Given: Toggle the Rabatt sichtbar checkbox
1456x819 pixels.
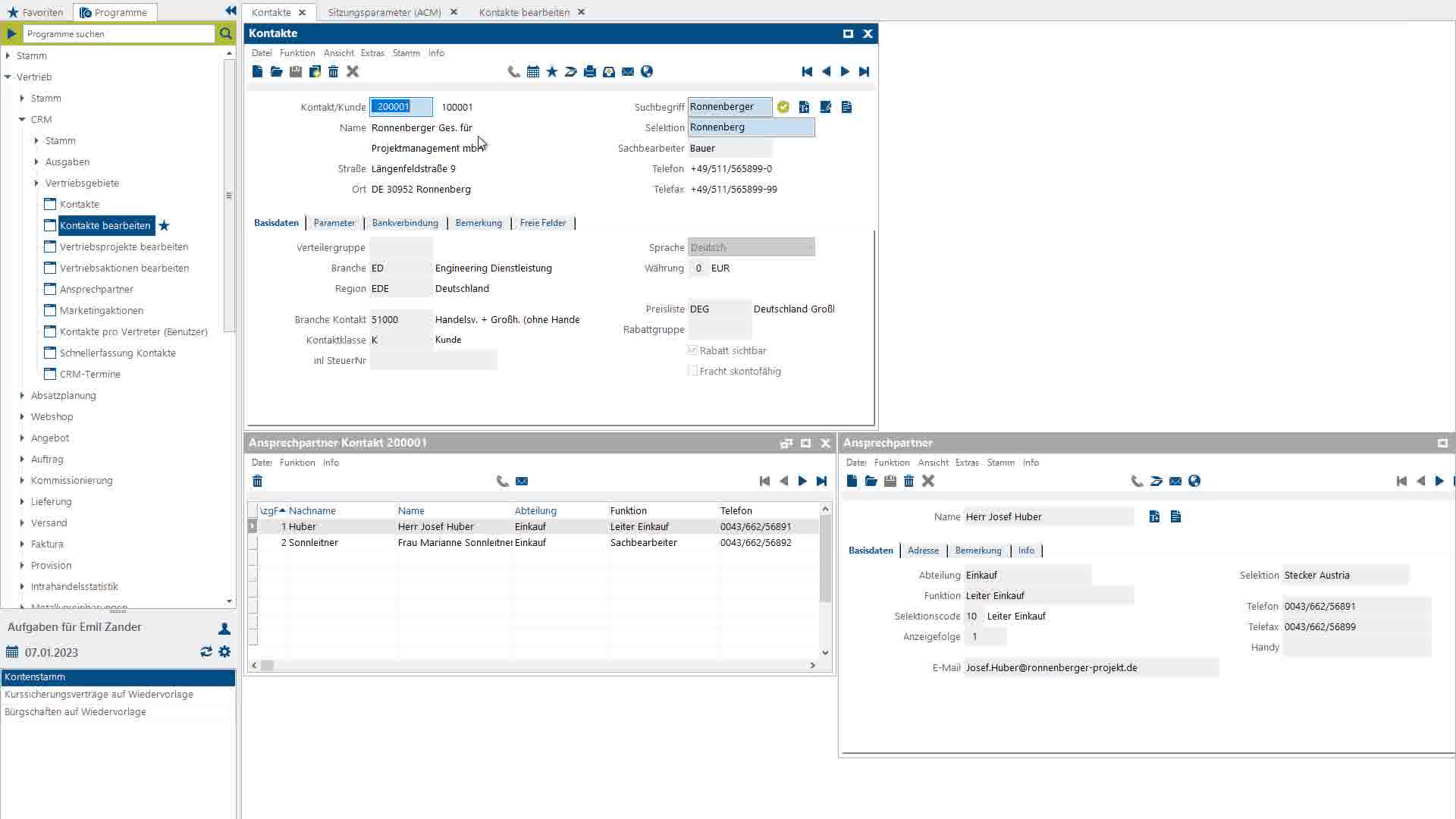Looking at the screenshot, I should (x=692, y=350).
